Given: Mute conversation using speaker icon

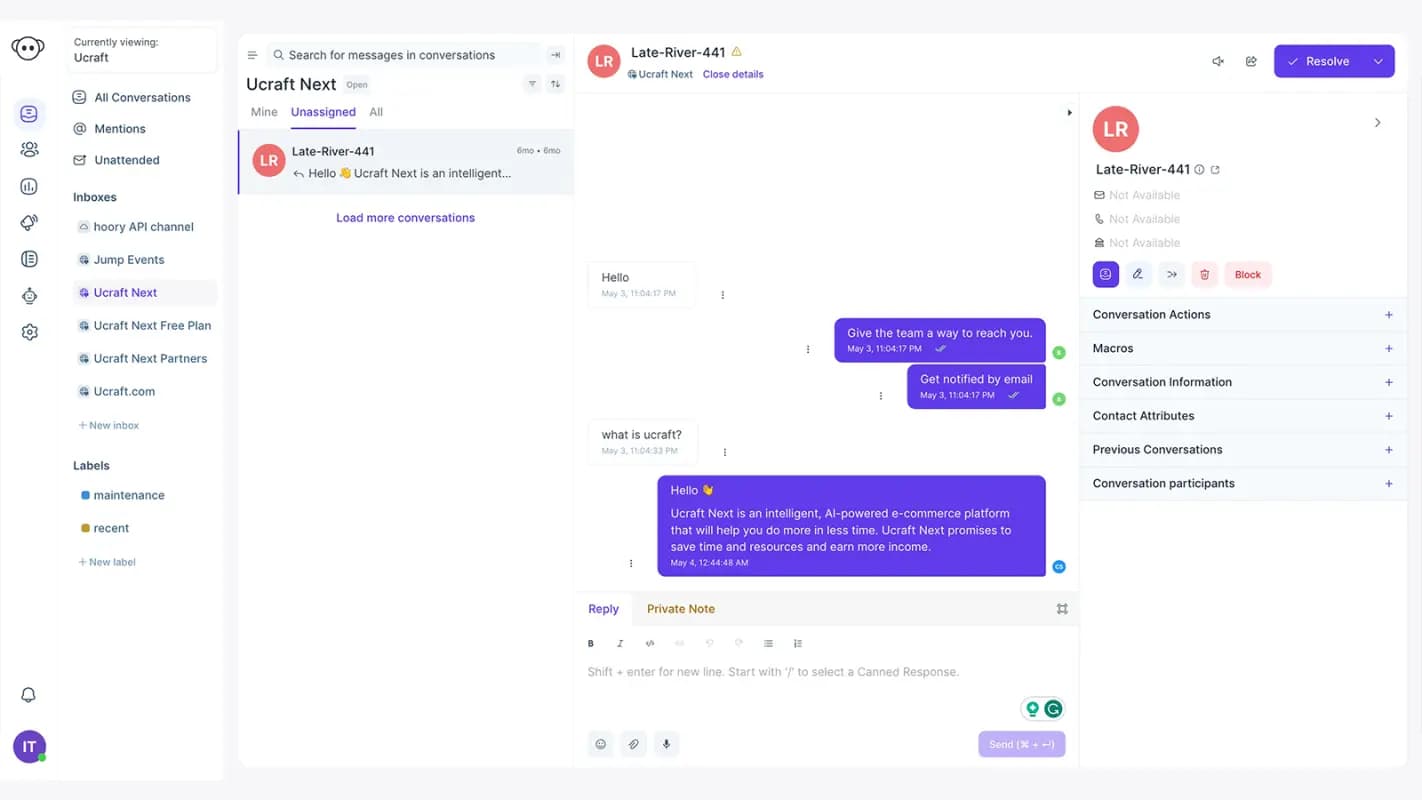Looking at the screenshot, I should pos(1218,61).
